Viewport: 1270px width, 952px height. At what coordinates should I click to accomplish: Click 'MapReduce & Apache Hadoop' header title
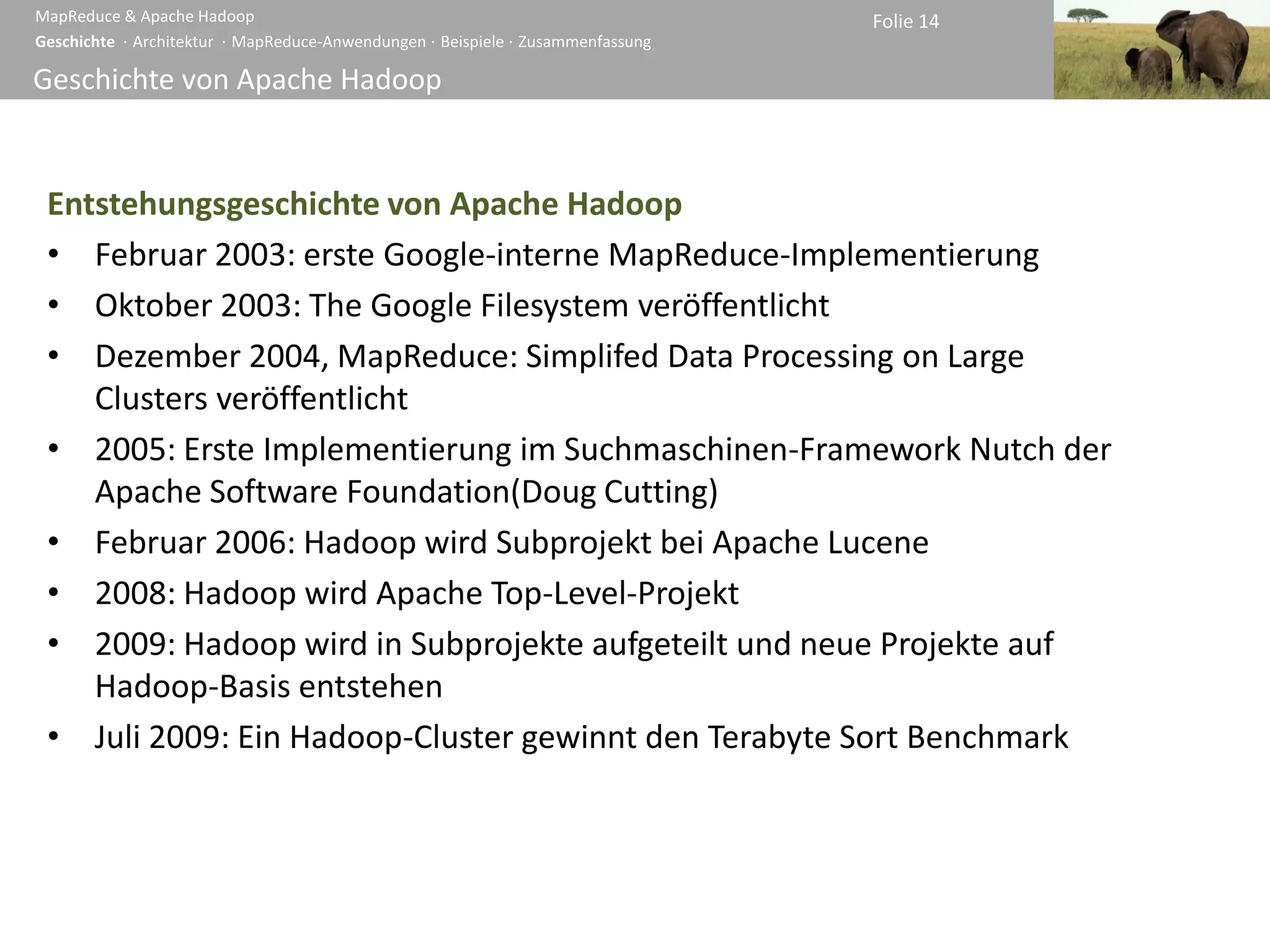[144, 17]
